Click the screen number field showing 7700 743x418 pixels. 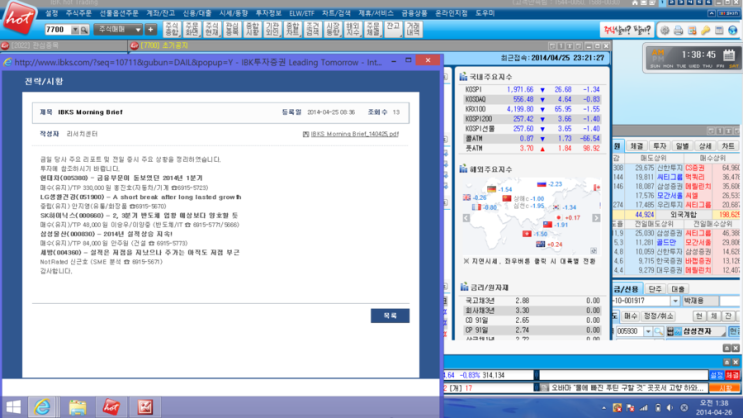point(57,30)
